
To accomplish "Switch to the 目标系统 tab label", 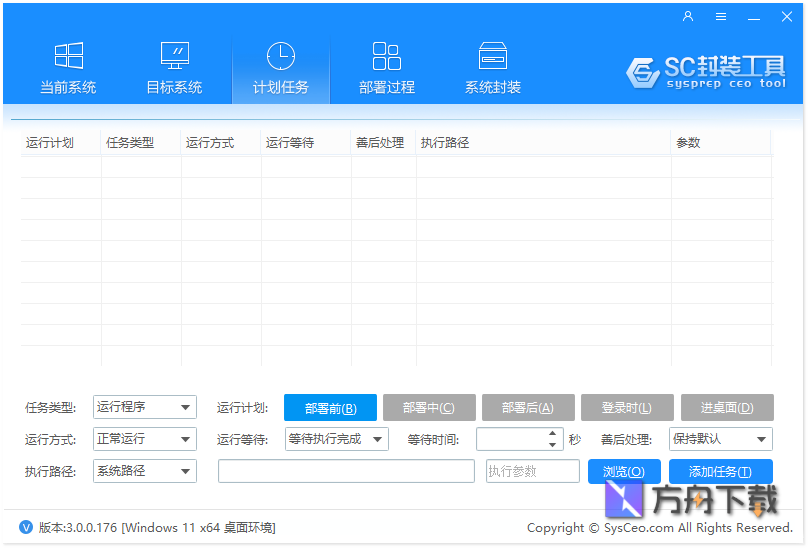I will (x=175, y=87).
